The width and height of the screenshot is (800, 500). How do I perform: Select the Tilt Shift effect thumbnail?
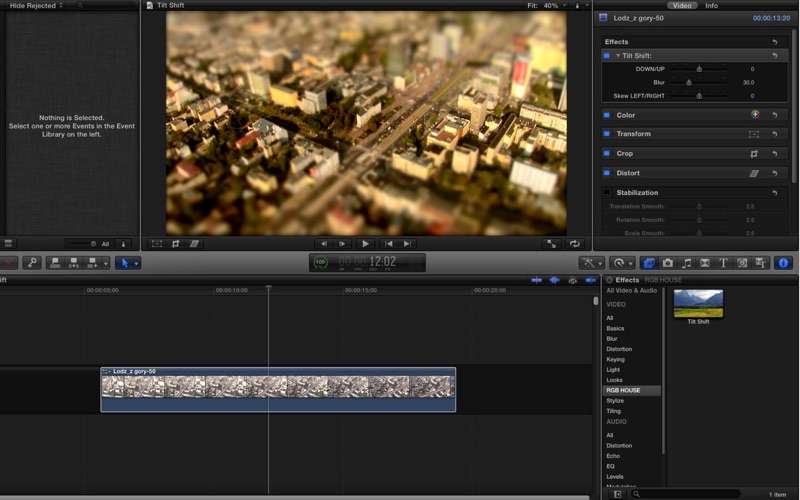tap(698, 303)
